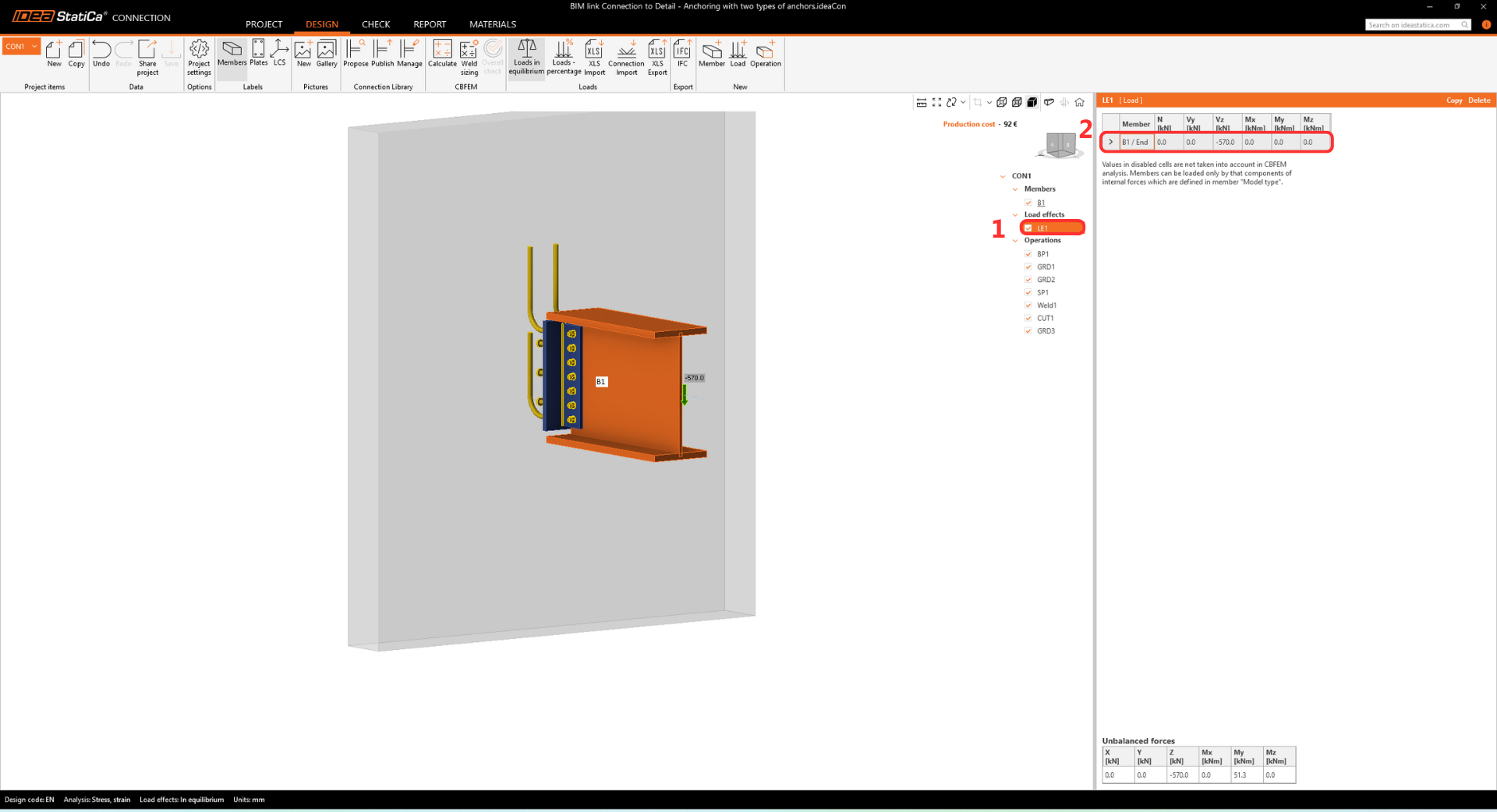
Task: Expand the B1 / End load row
Action: [1110, 143]
